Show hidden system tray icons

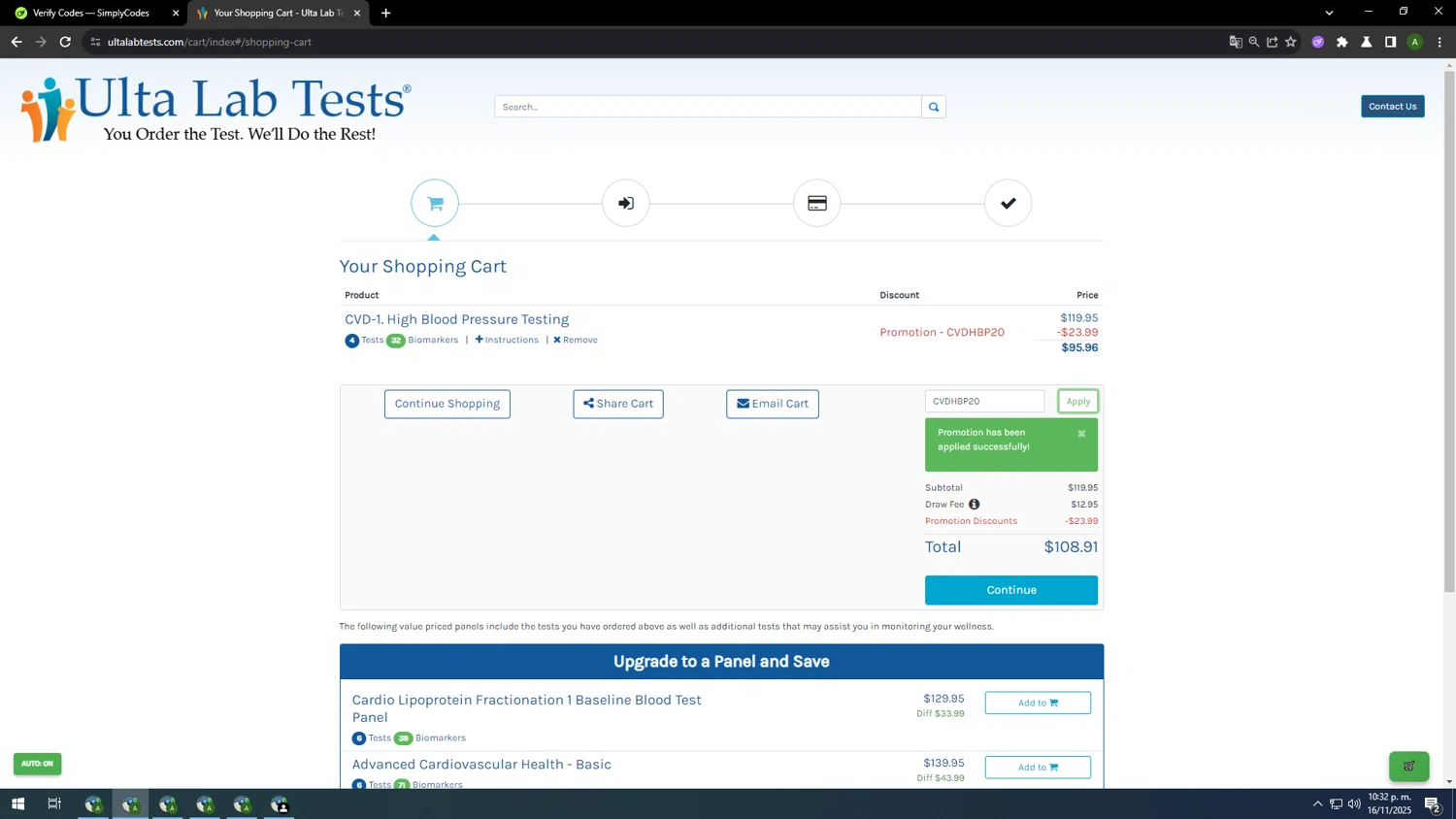[x=1317, y=803]
